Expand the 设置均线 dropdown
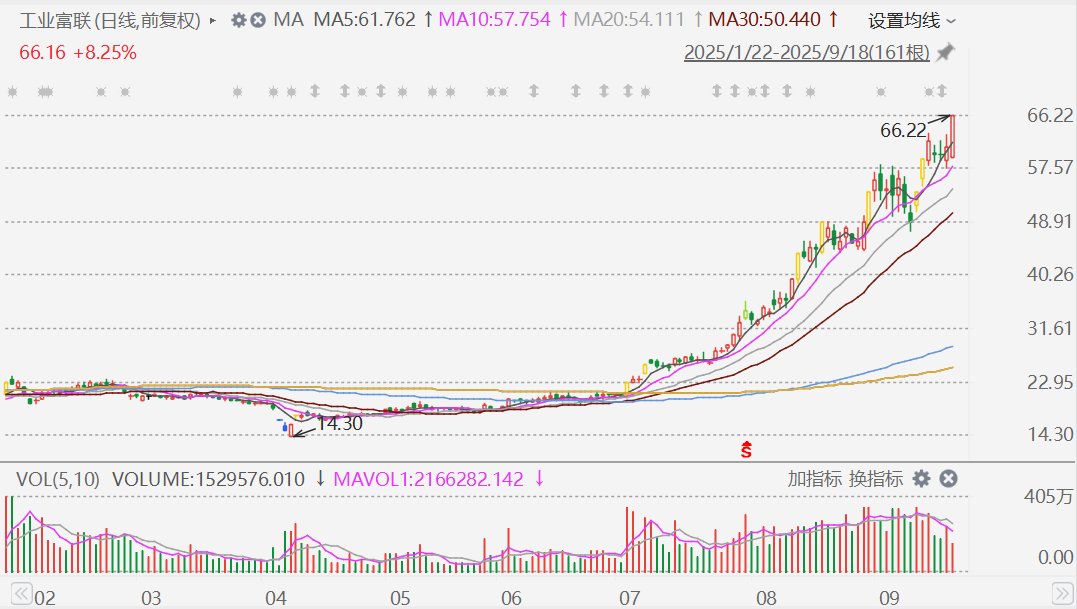This screenshot has width=1077, height=609. pyautogui.click(x=911, y=21)
